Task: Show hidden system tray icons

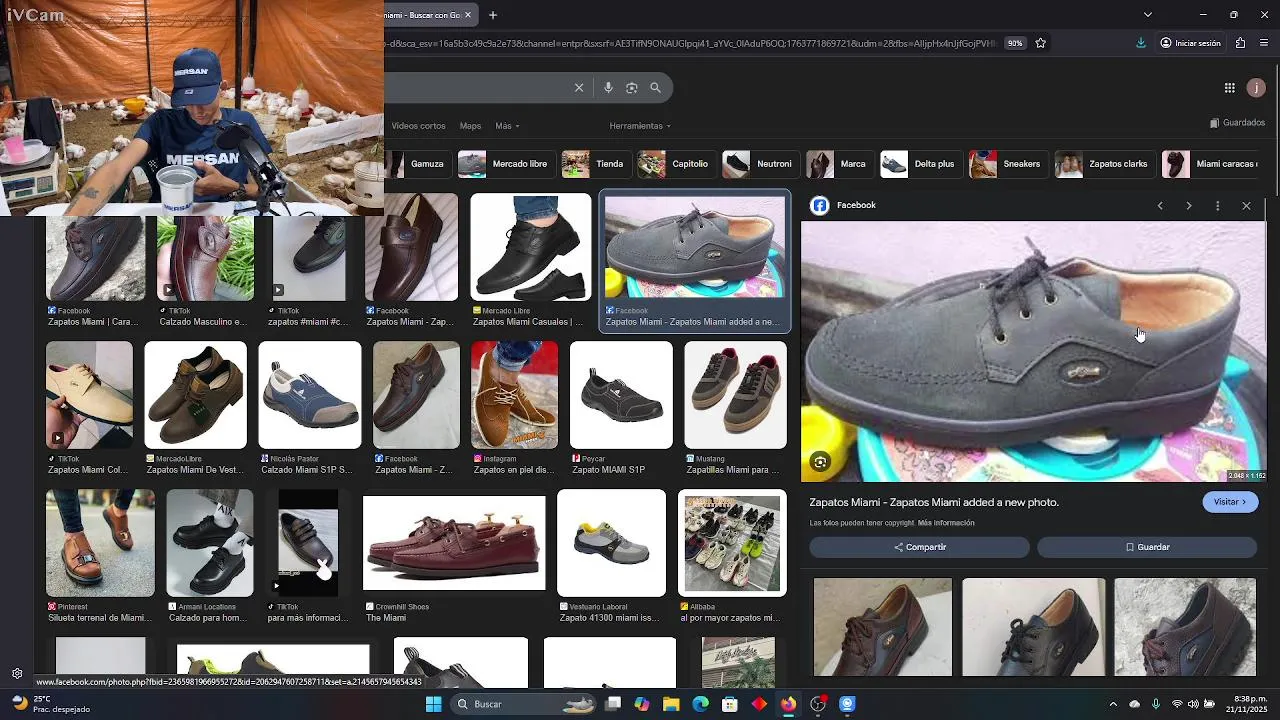Action: (1113, 704)
